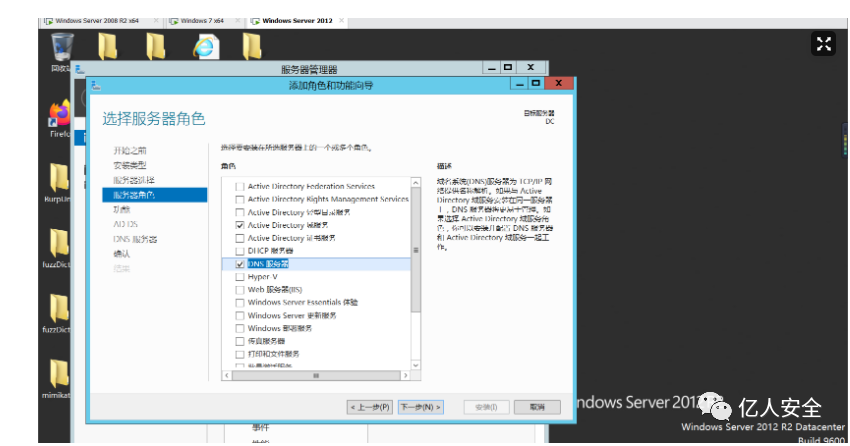Image resolution: width=850 pixels, height=446 pixels.
Task: Click the horizontal scrollbar thumb under roles
Action: 316,376
